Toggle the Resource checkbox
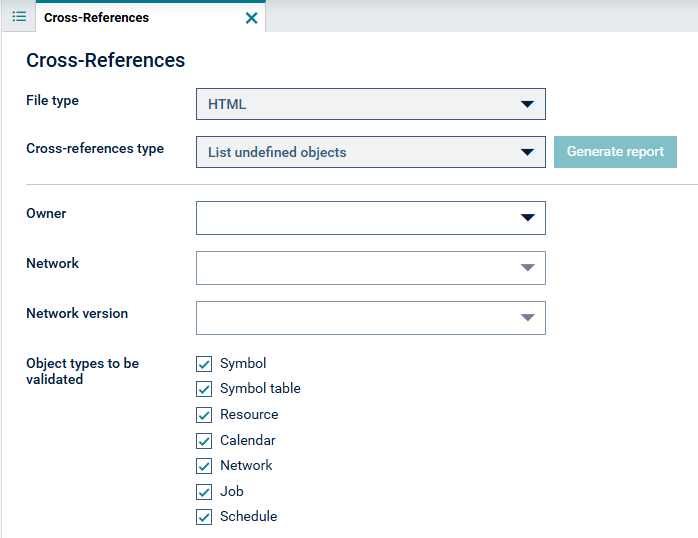Image resolution: width=698 pixels, height=538 pixels. [204, 415]
